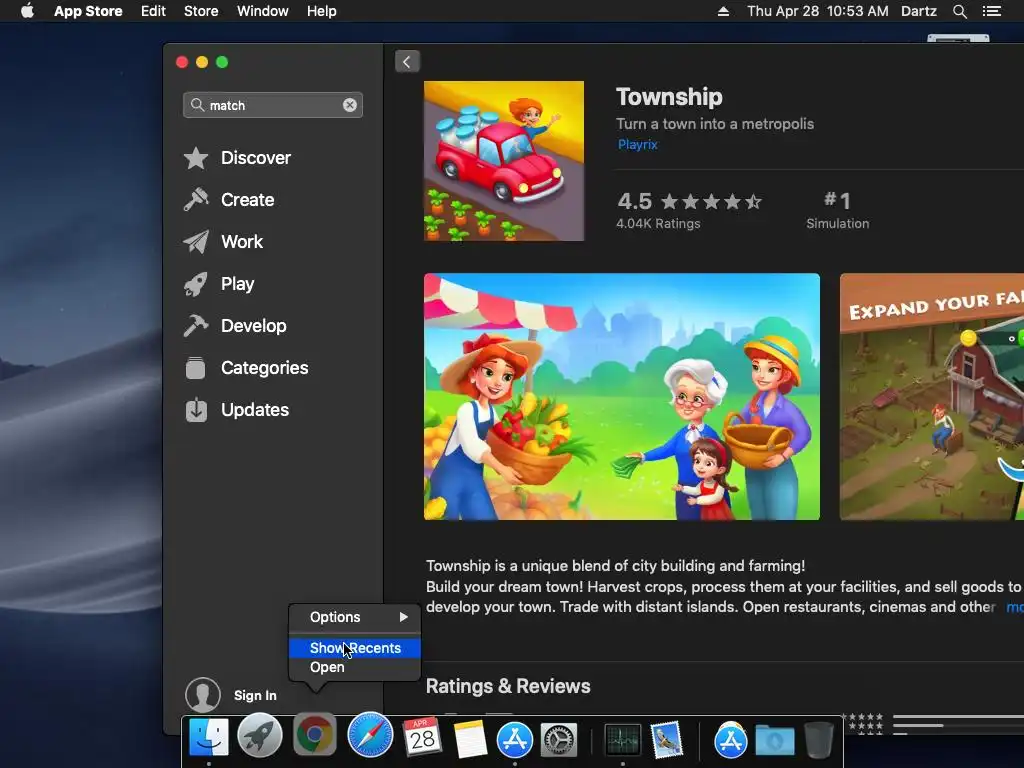Open the Applications folder in the Dock
The height and width of the screenshot is (768, 1024).
coord(730,740)
